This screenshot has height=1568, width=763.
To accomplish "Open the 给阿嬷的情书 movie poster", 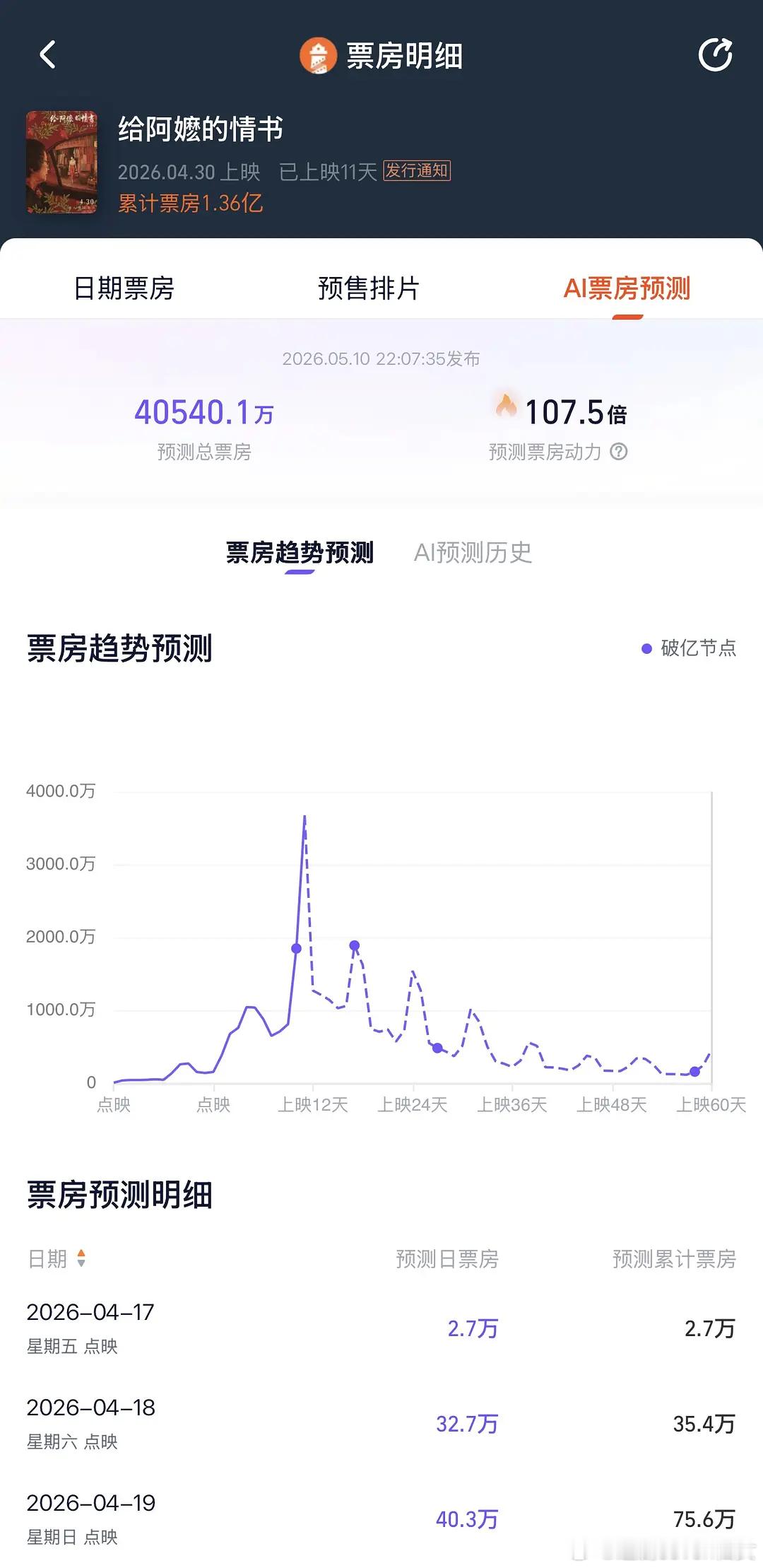I will (62, 162).
